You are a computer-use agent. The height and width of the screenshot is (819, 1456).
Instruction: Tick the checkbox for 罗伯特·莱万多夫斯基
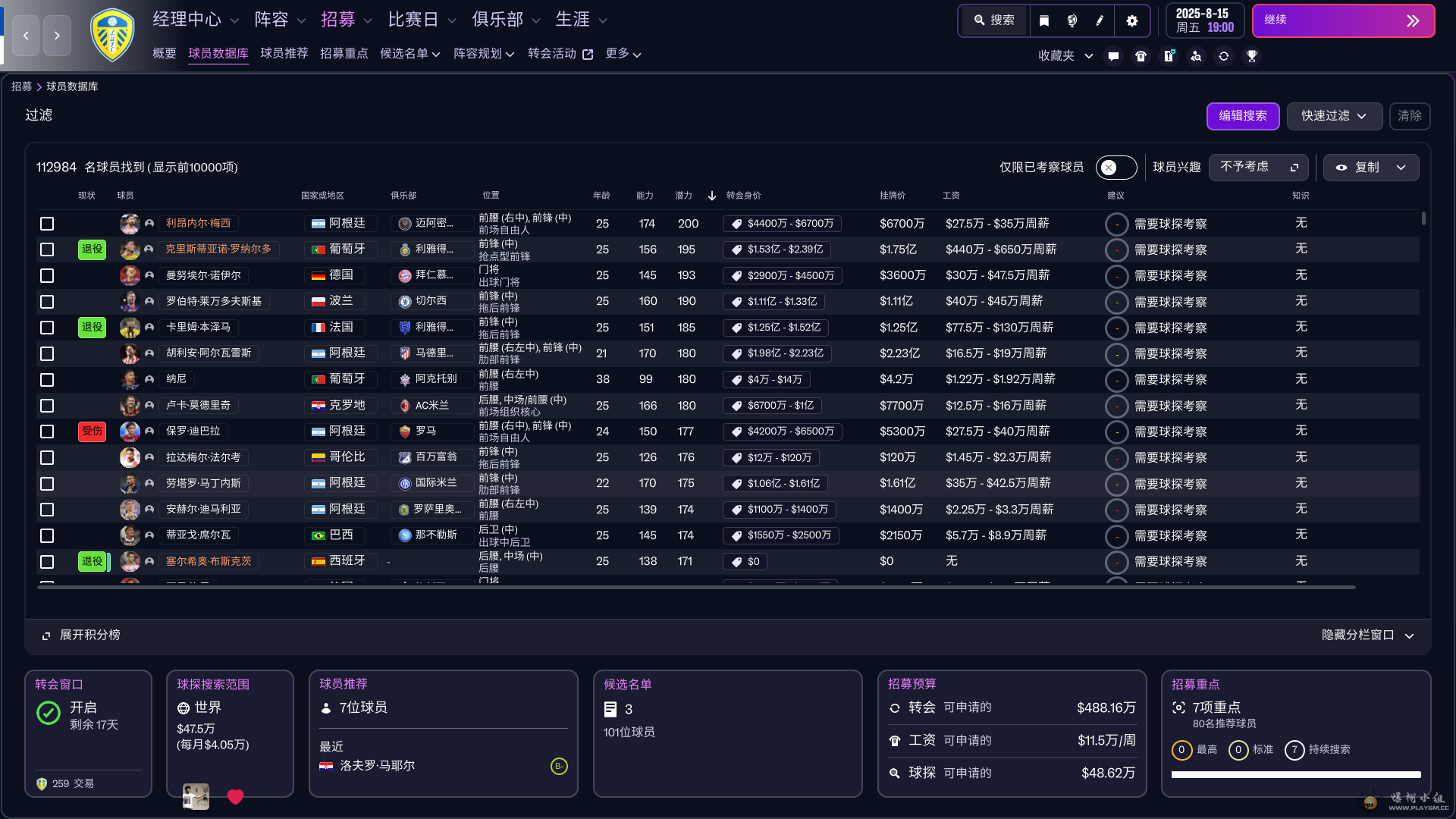point(47,302)
